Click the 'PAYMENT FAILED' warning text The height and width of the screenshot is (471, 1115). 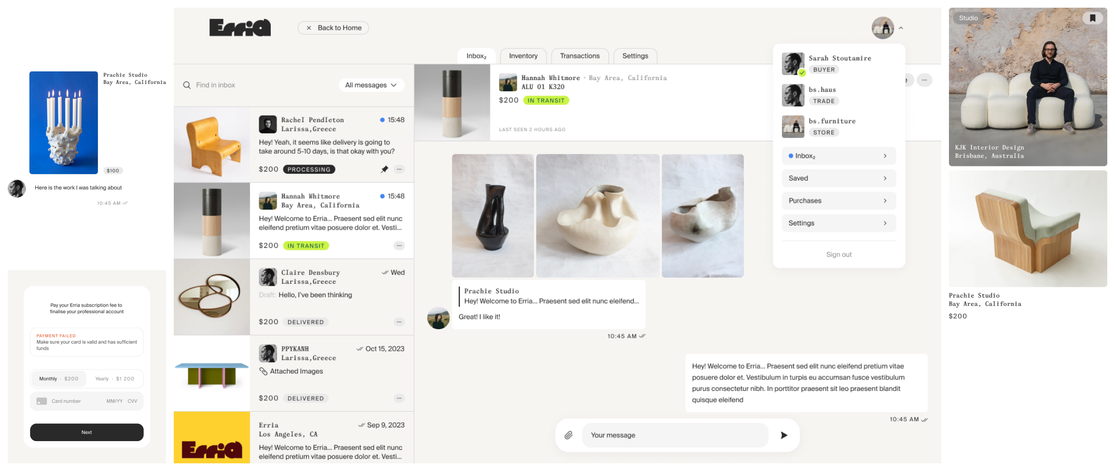click(x=56, y=336)
